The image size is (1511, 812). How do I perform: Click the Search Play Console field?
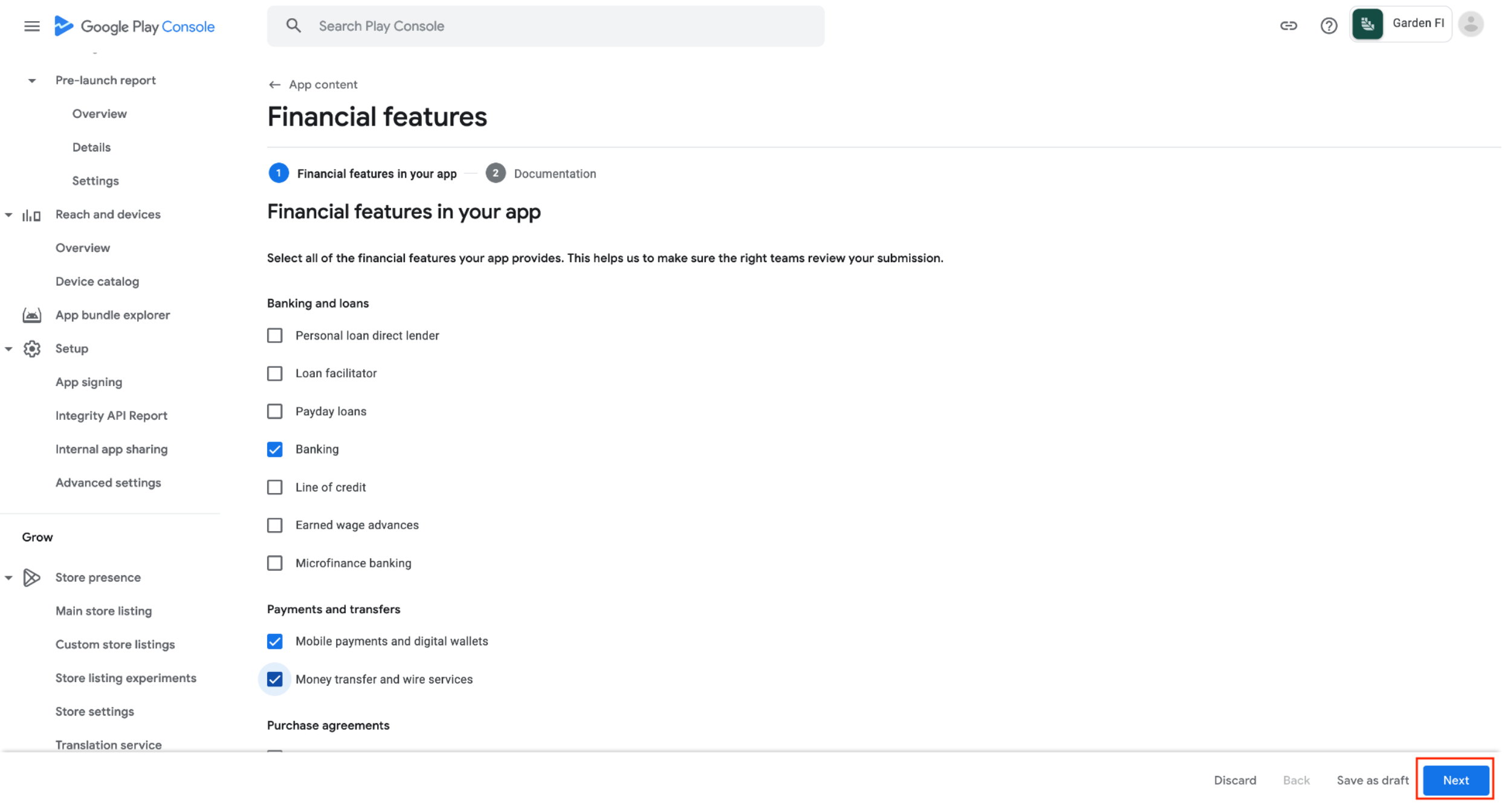(x=545, y=26)
